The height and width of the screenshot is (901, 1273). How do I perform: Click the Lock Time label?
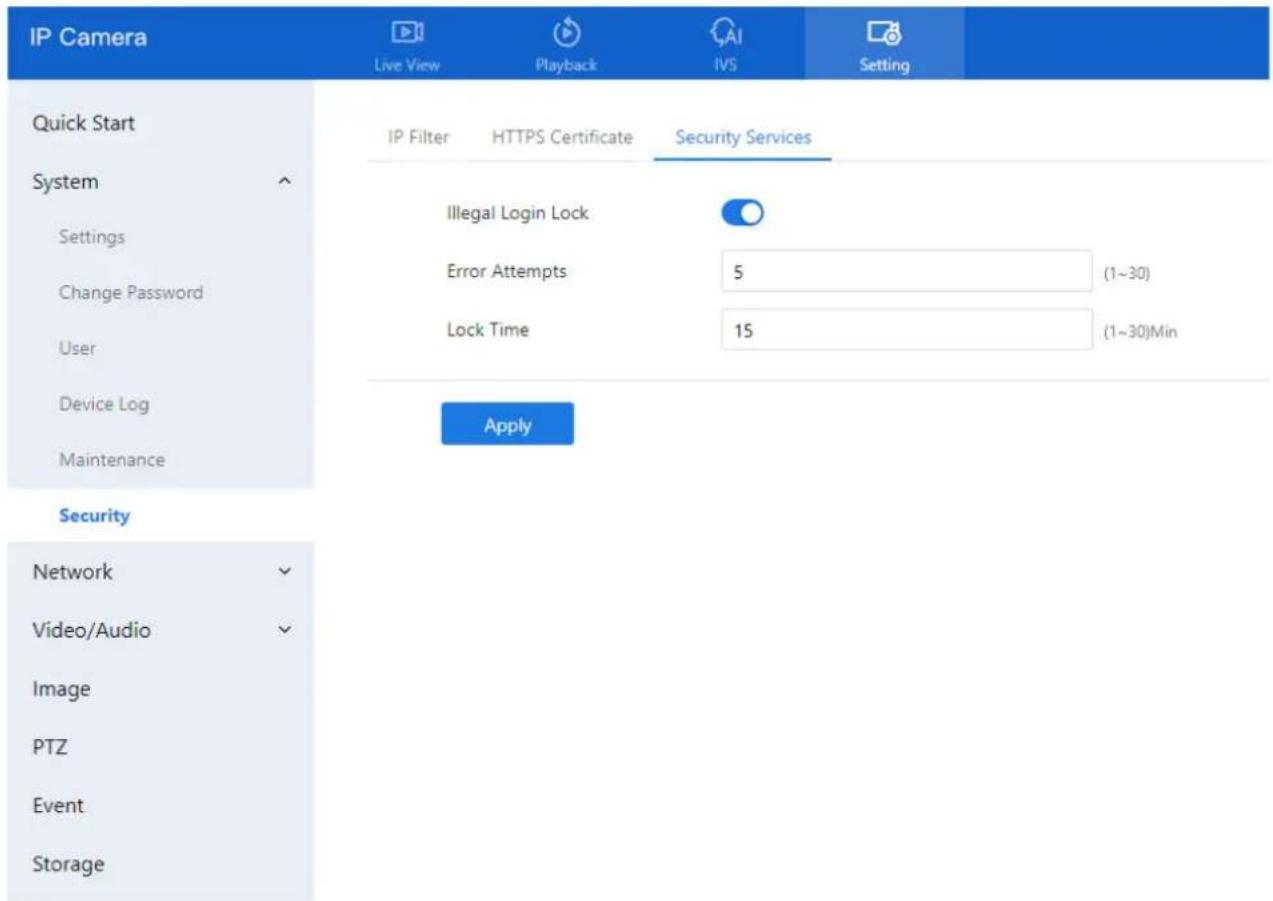click(487, 330)
